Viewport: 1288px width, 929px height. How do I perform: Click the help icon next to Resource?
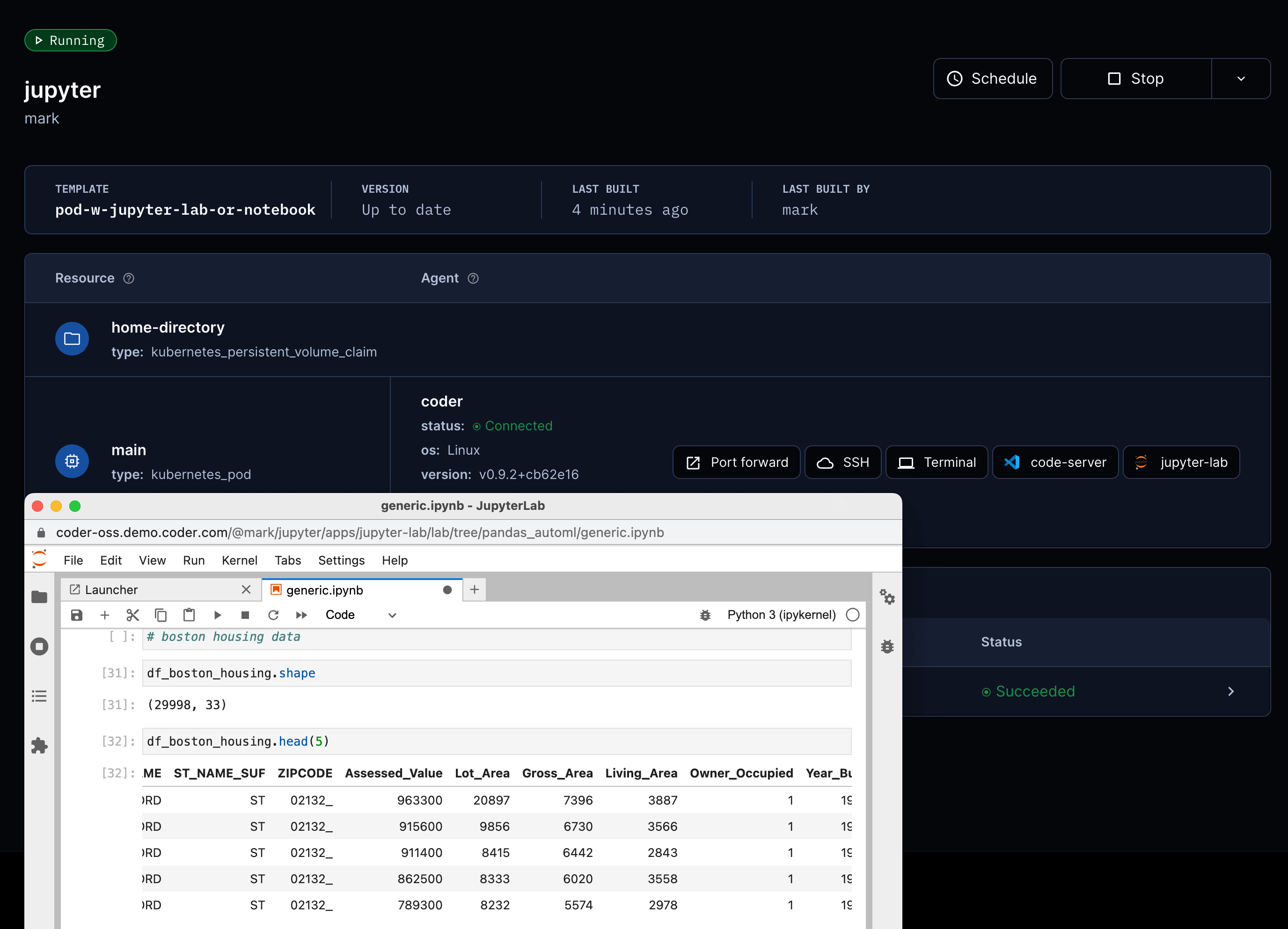pos(129,278)
